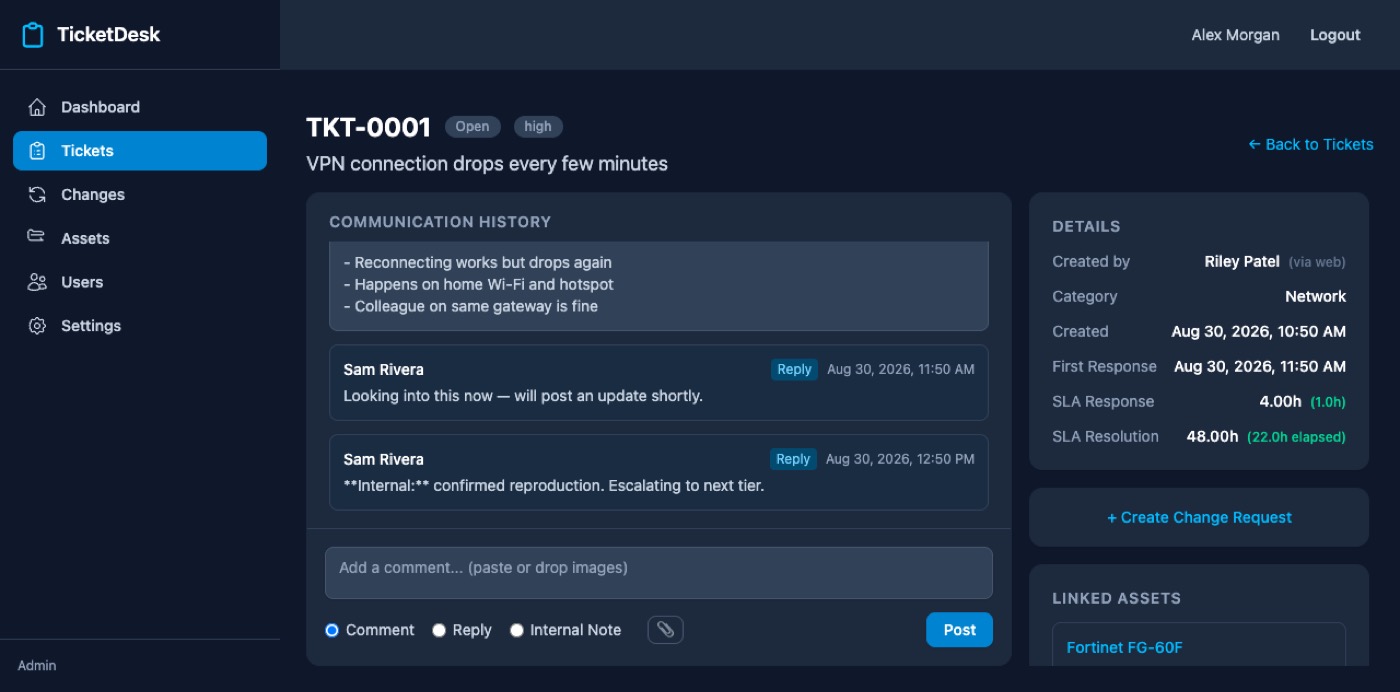1400x692 pixels.
Task: Click 'Happens on home Wi-Fi and hotspot'
Action: click(x=478, y=284)
